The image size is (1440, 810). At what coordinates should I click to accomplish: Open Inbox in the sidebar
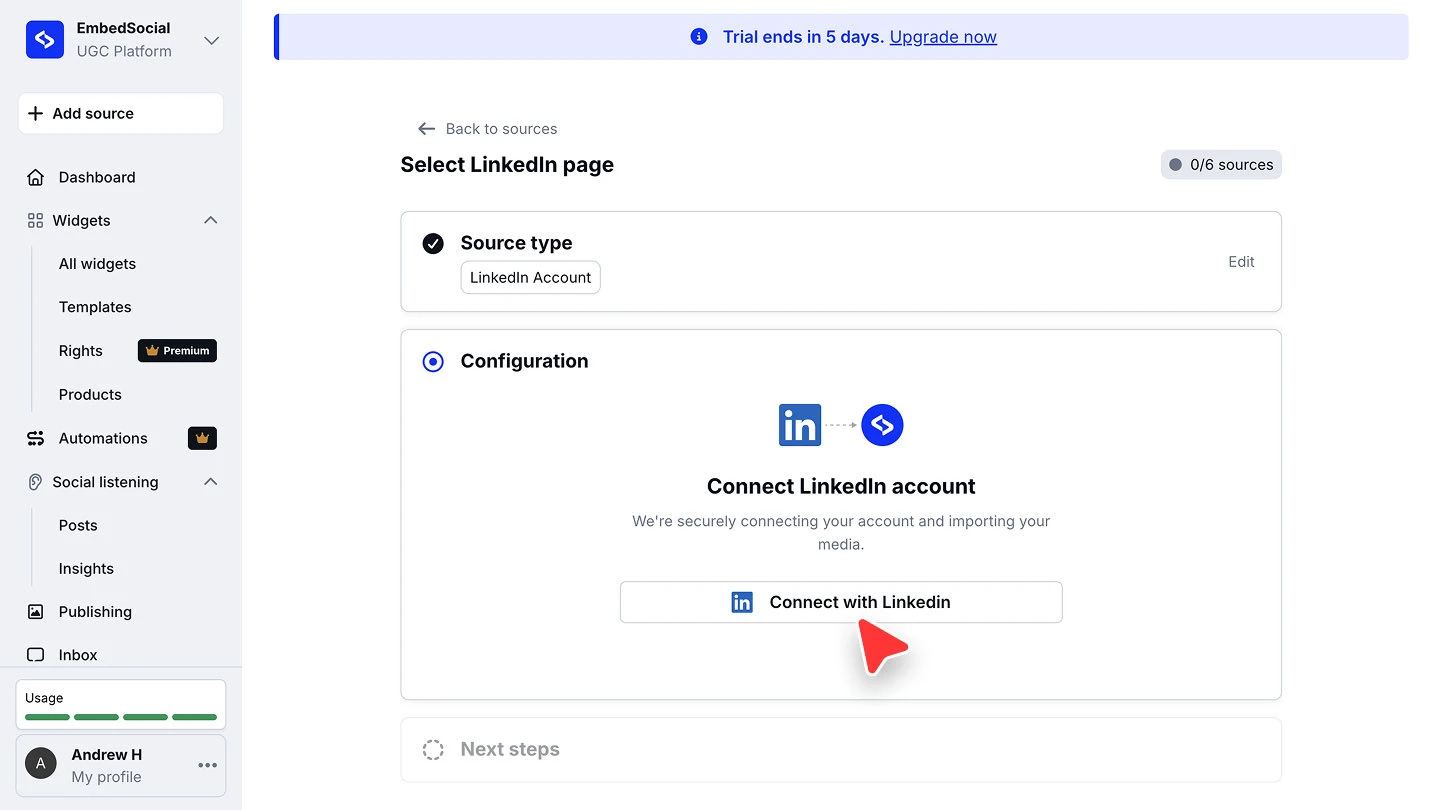click(78, 655)
